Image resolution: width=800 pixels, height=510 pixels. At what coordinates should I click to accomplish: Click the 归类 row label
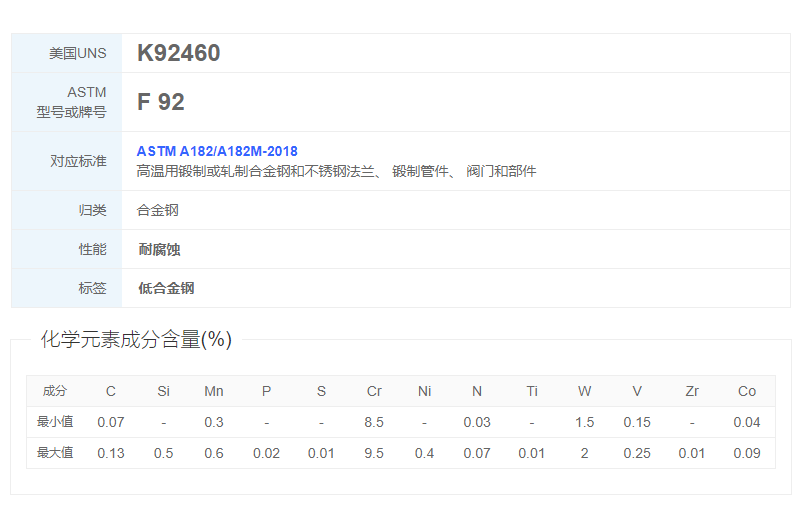point(92,210)
